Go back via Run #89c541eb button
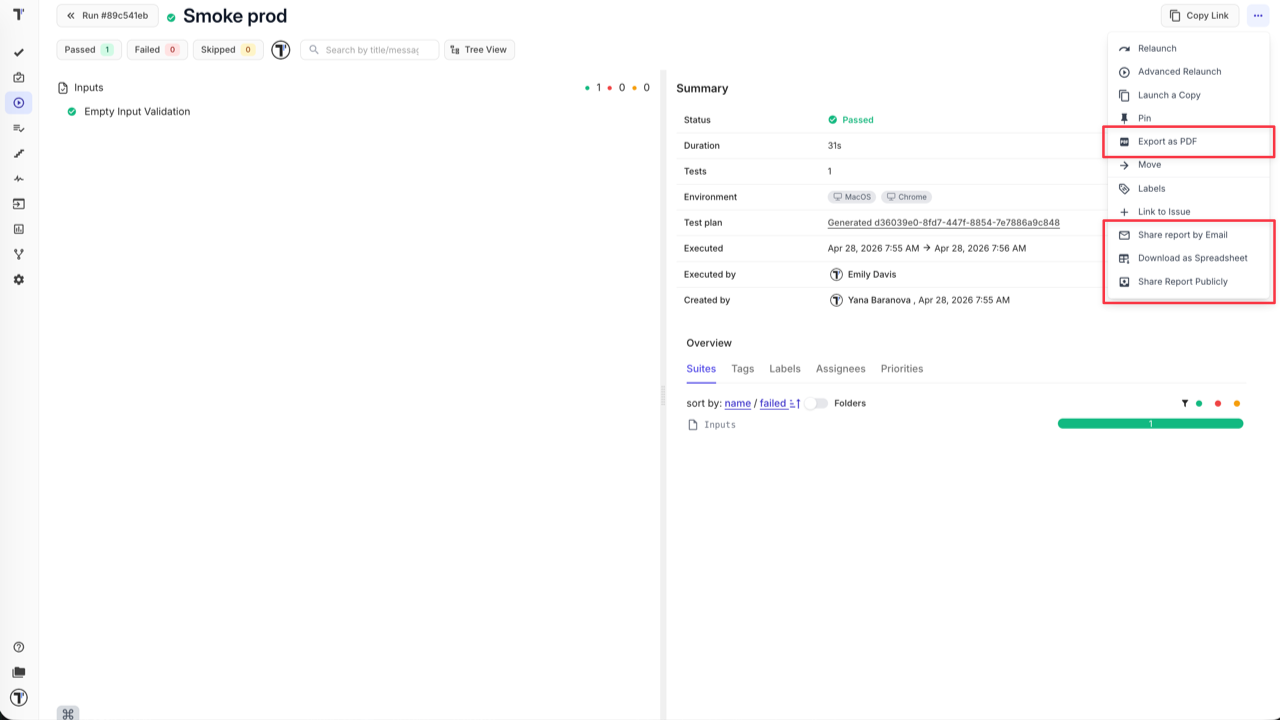 (x=107, y=16)
